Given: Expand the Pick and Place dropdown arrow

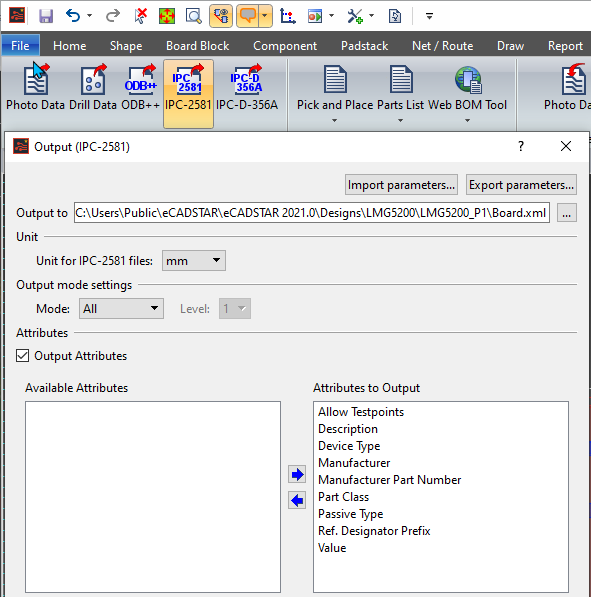Looking at the screenshot, I should click(x=334, y=120).
